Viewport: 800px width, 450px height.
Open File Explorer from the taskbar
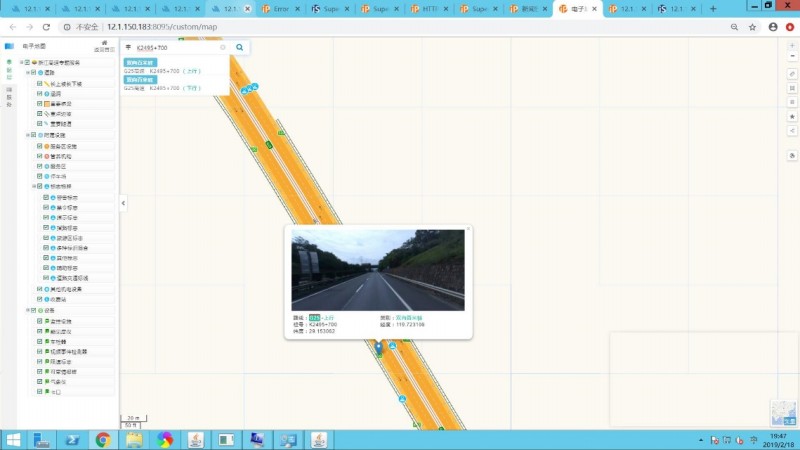(x=134, y=440)
